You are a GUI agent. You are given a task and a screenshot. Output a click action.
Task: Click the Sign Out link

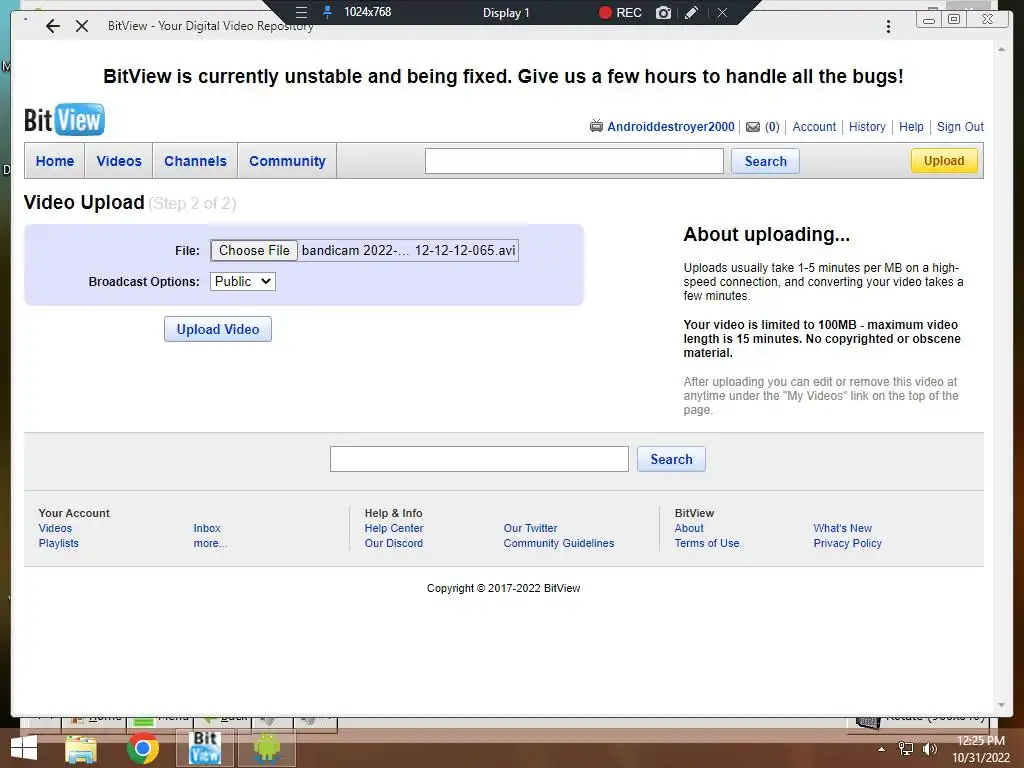click(960, 127)
